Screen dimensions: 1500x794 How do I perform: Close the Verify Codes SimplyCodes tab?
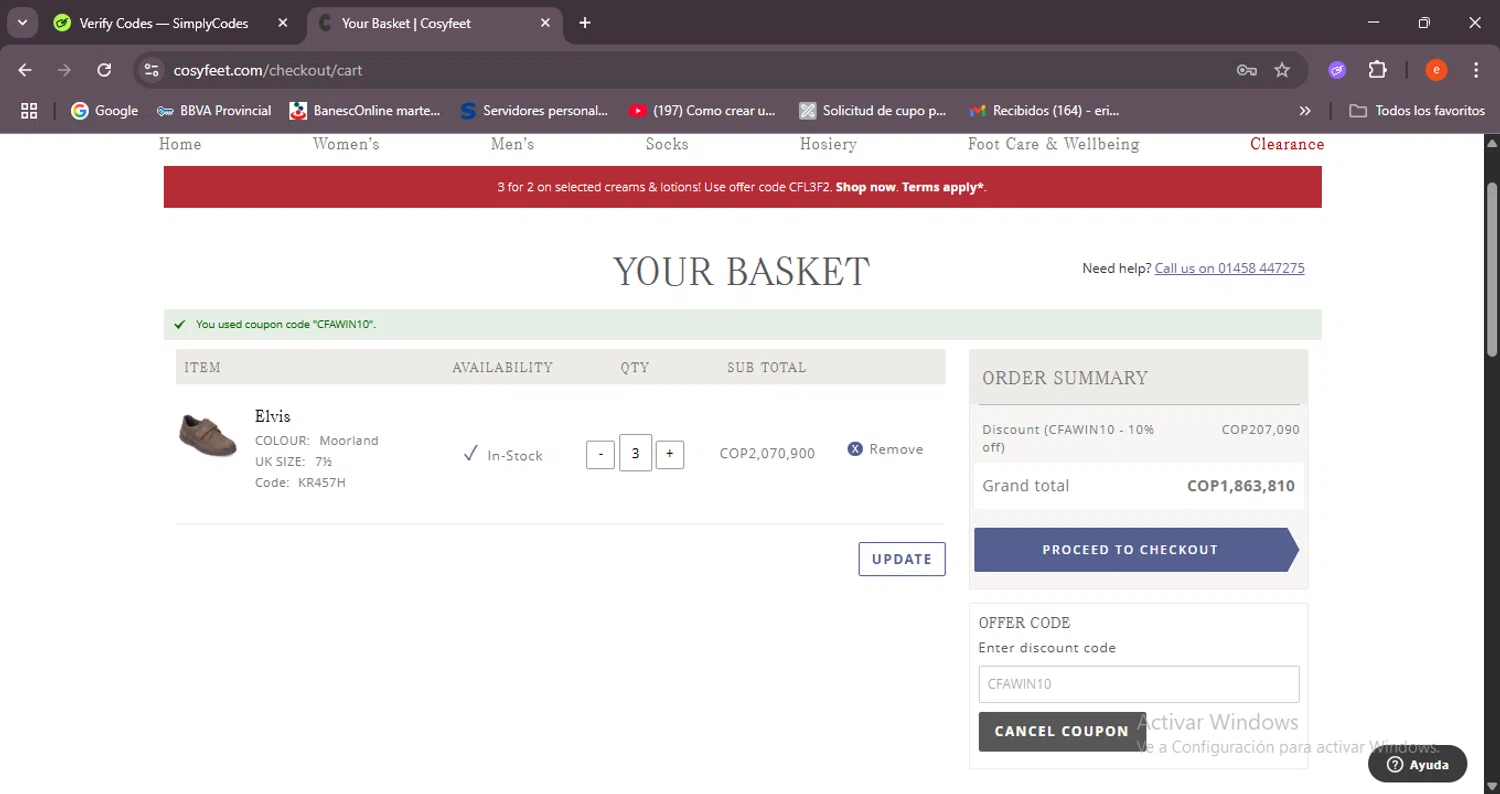pos(283,23)
